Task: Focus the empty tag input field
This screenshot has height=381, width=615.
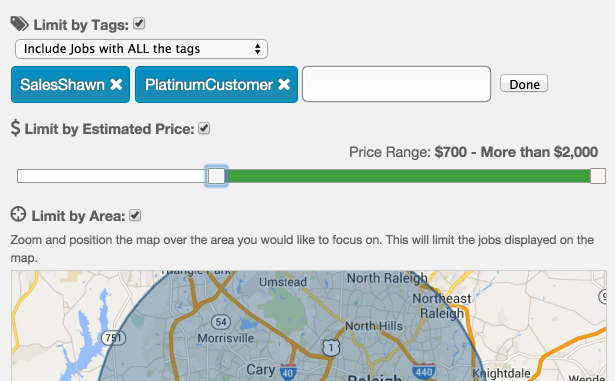Action: point(396,84)
